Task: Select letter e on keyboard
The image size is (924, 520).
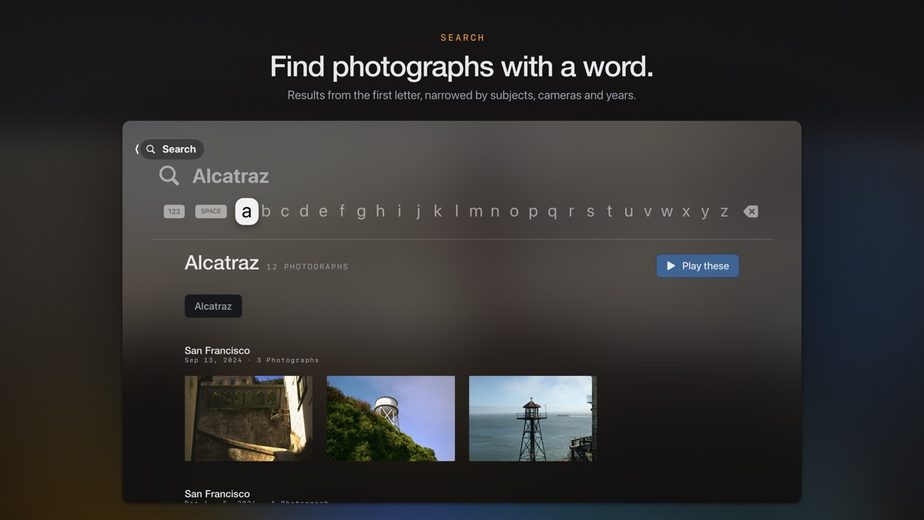Action: pos(323,211)
